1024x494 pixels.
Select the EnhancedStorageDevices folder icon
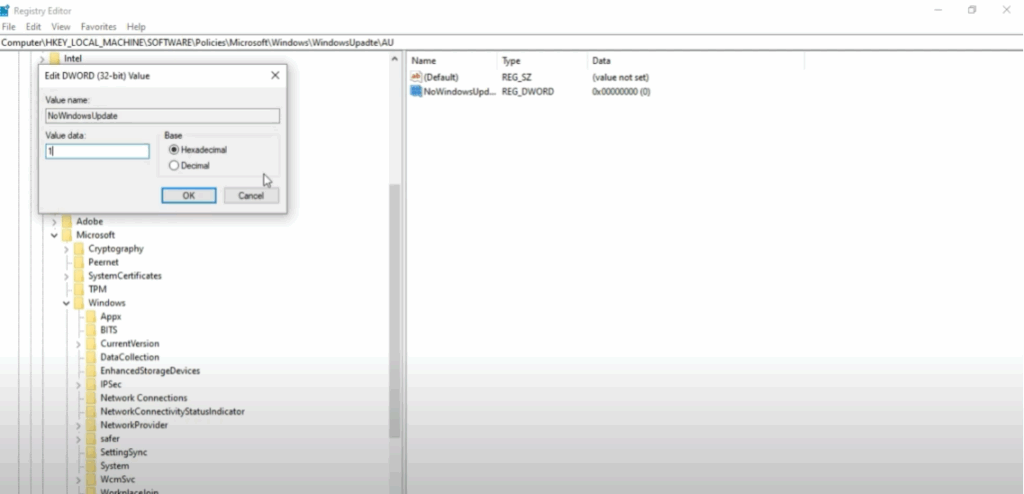(91, 371)
